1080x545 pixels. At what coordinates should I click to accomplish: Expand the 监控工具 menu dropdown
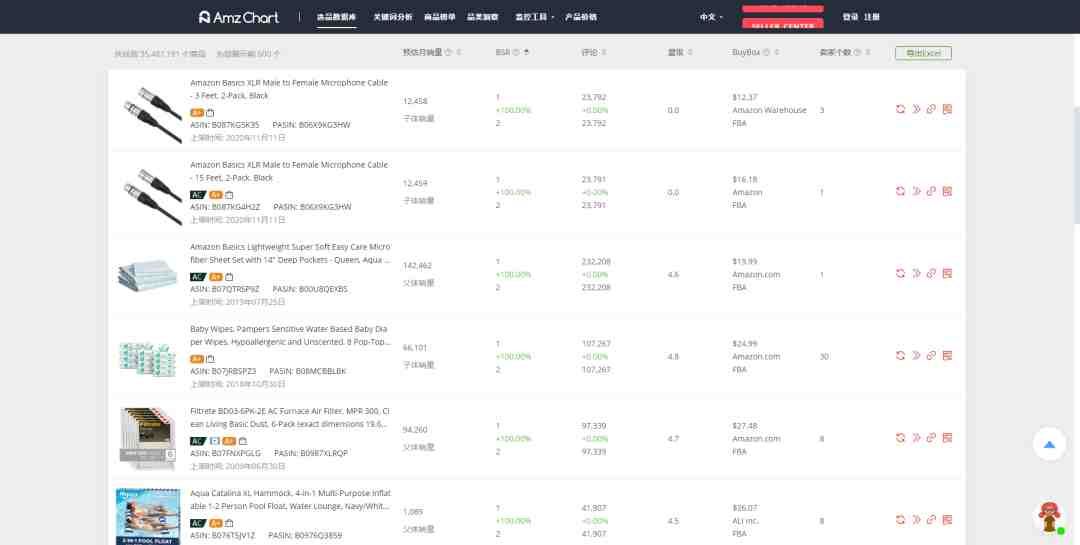534,17
